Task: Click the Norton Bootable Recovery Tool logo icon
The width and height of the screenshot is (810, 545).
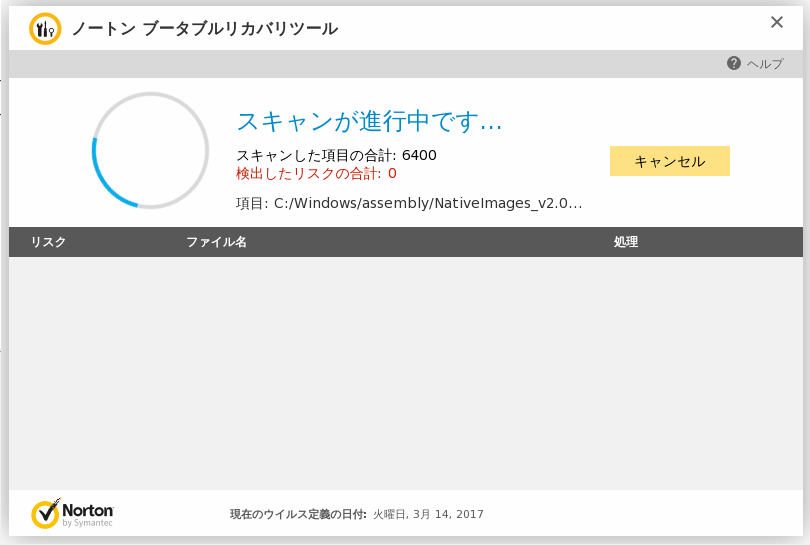Action: (x=45, y=28)
